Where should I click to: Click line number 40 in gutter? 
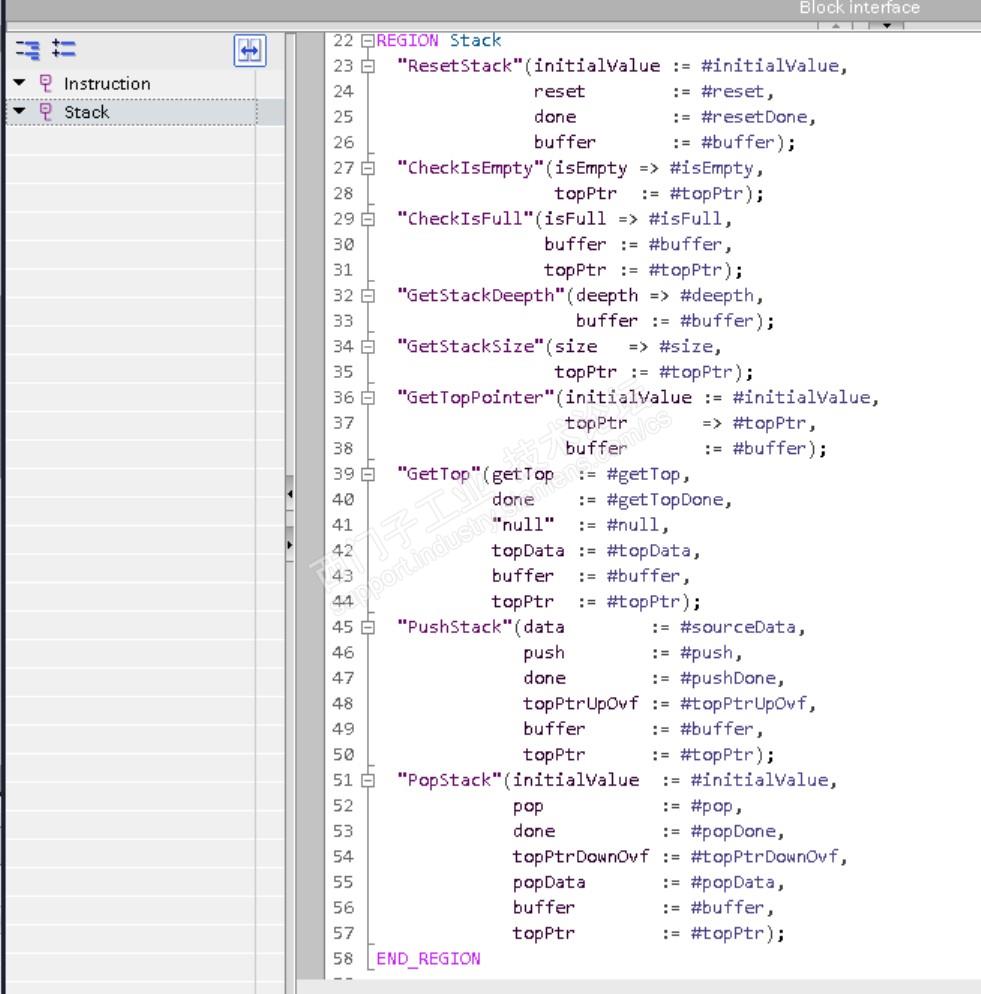click(x=342, y=500)
